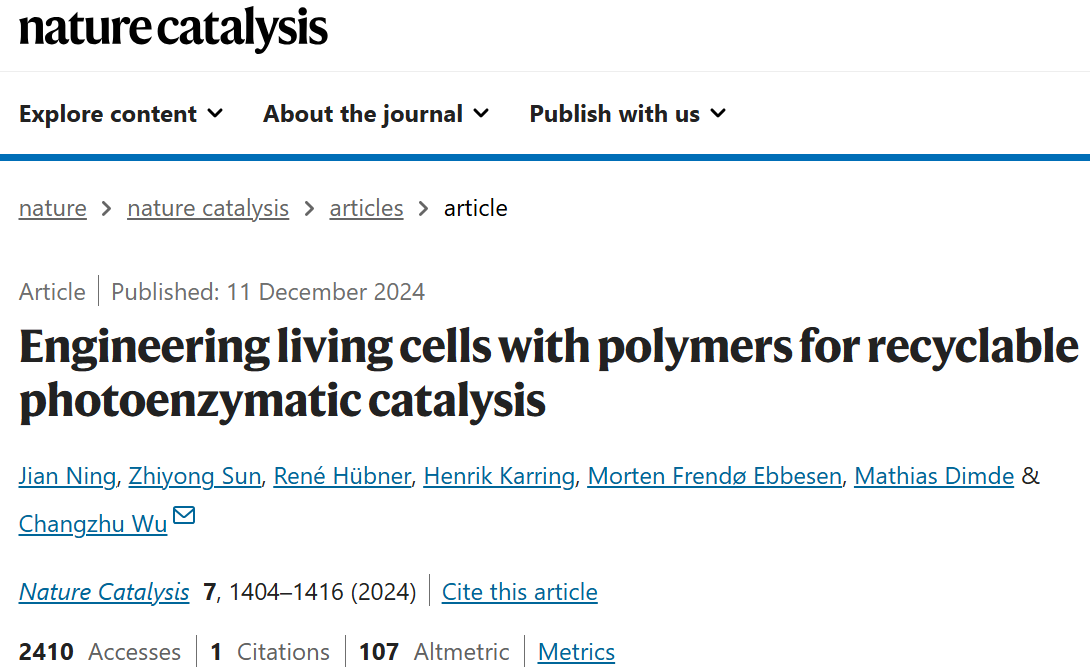
Task: Open the nature catalysis breadcrumb link
Action: coord(208,208)
